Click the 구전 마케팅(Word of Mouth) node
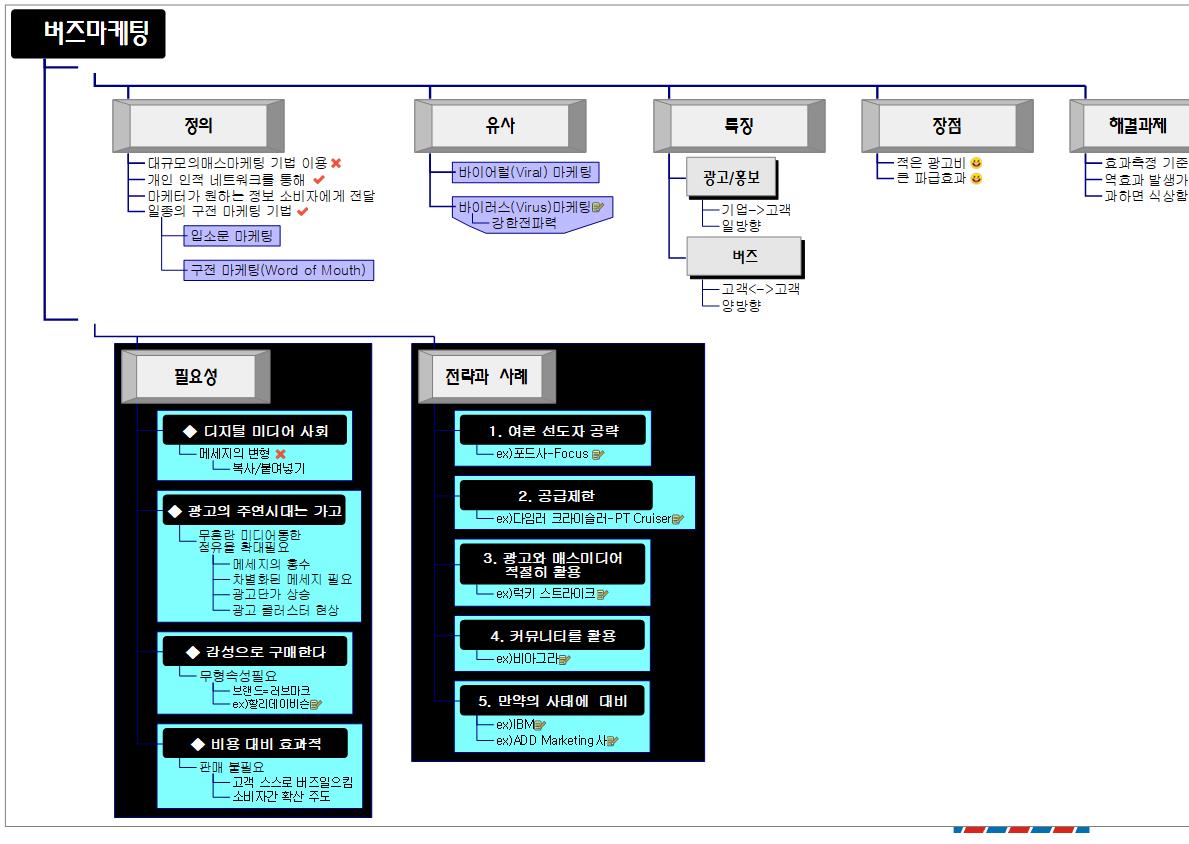This screenshot has height=844, width=1189. (x=279, y=270)
